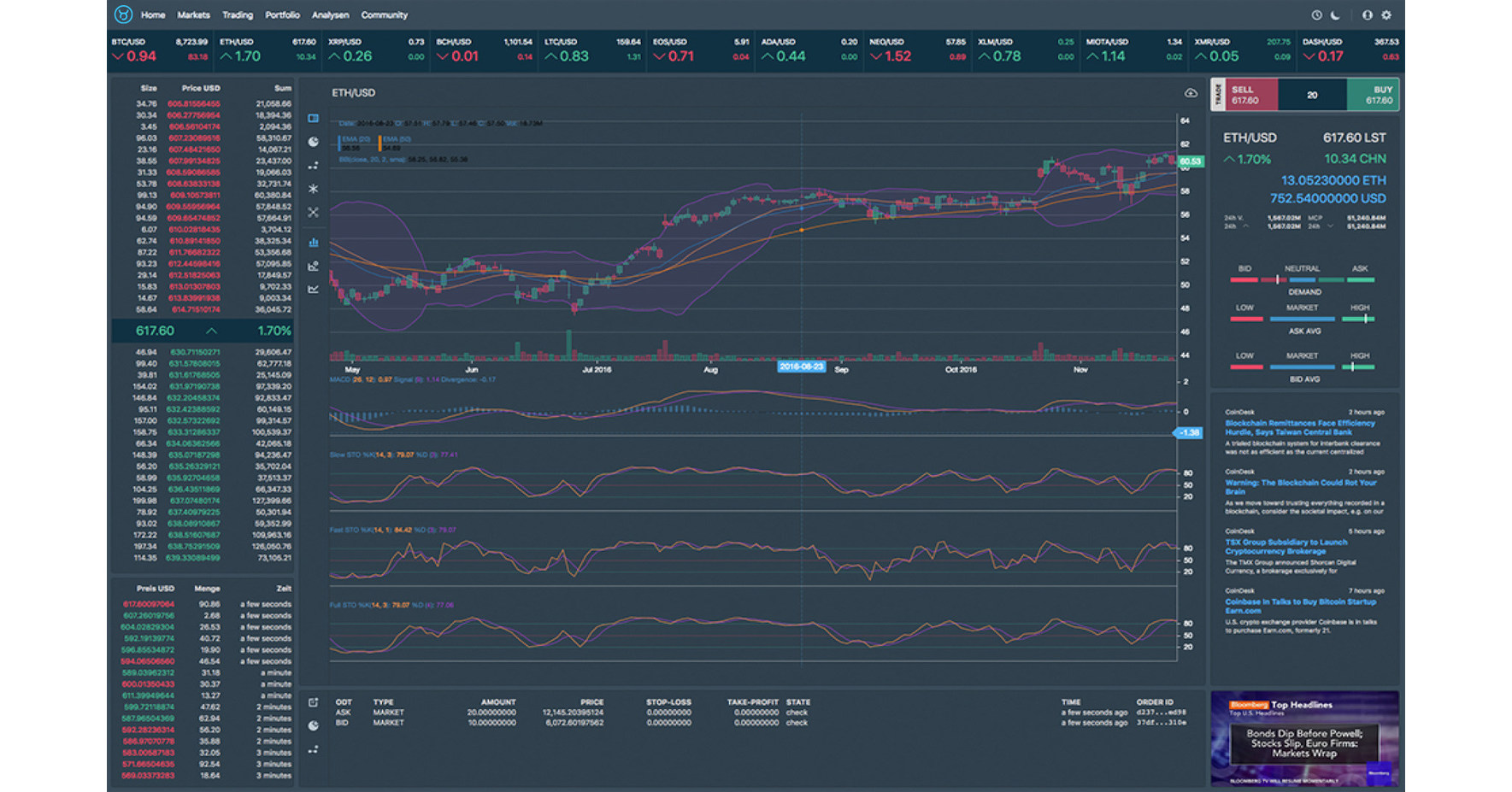Click the user profile icon
1512x792 pixels.
pos(1367,15)
